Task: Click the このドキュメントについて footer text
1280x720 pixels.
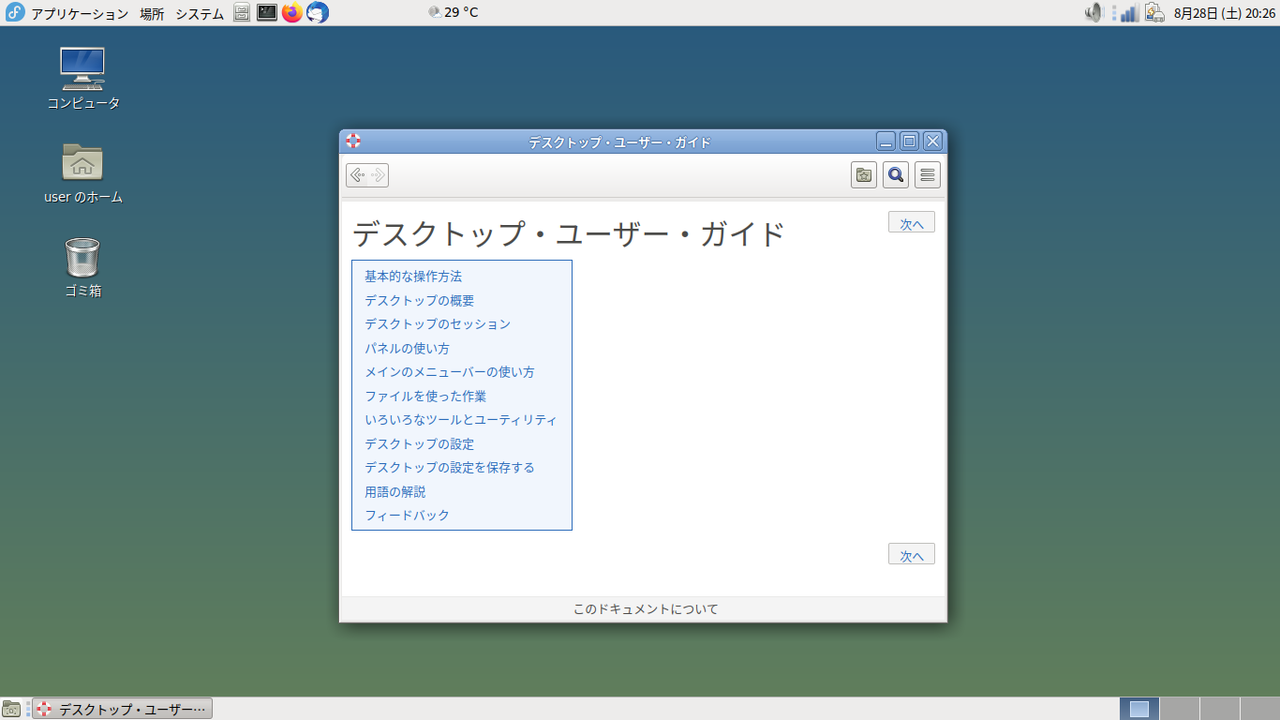Action: [x=645, y=609]
